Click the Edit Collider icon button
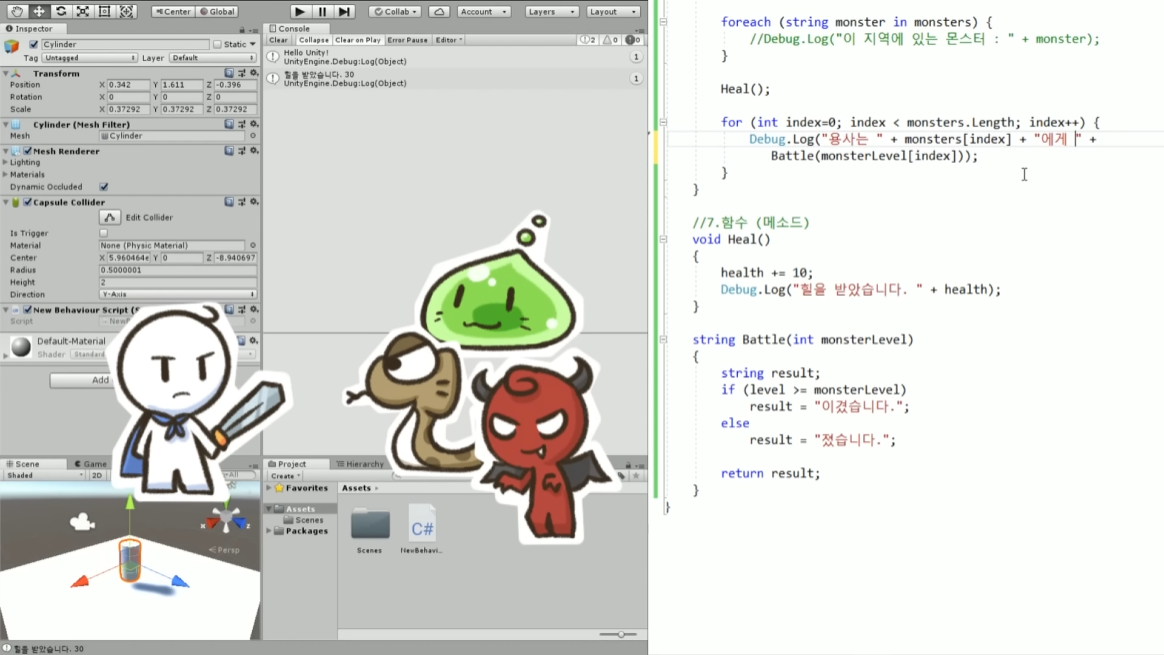 coord(110,218)
